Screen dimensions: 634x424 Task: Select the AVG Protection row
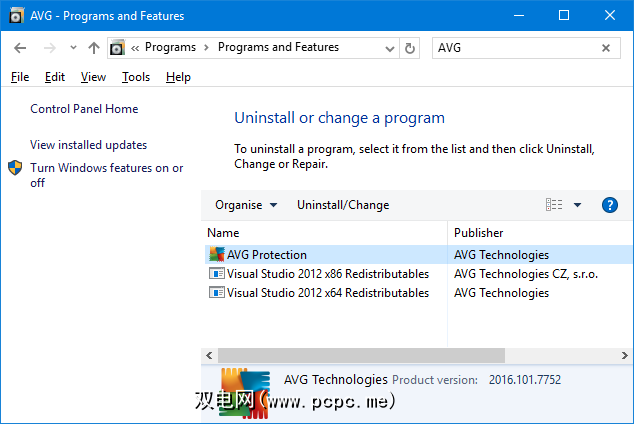(x=418, y=255)
